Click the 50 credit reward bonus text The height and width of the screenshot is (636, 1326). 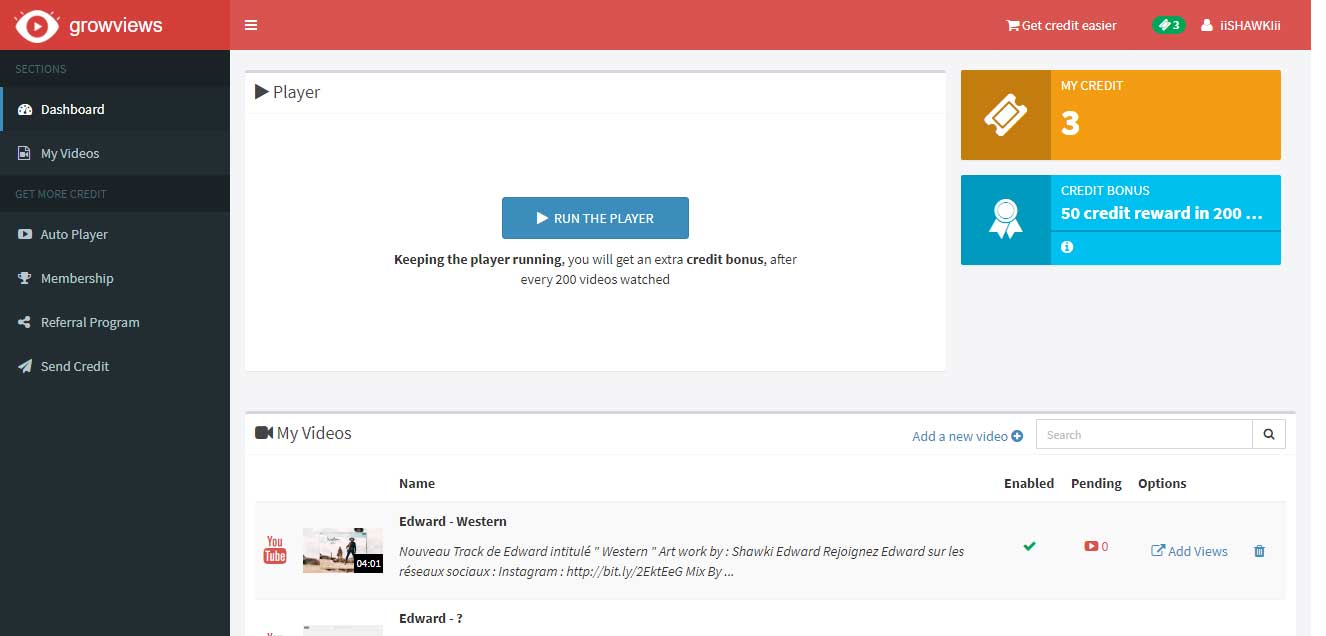[1162, 213]
